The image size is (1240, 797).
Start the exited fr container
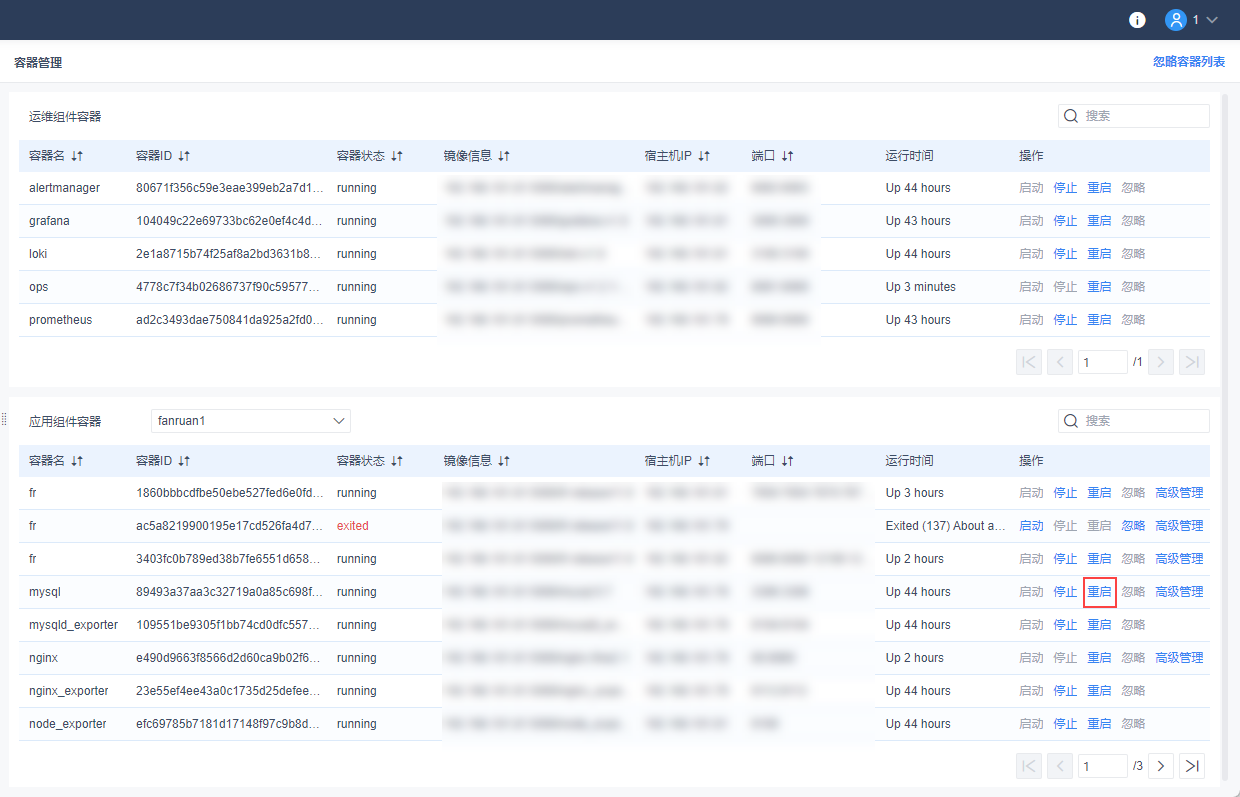(x=1031, y=526)
